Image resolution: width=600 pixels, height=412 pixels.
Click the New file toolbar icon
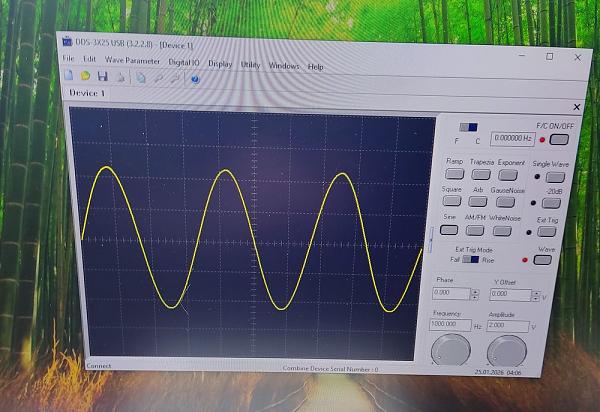[x=68, y=76]
